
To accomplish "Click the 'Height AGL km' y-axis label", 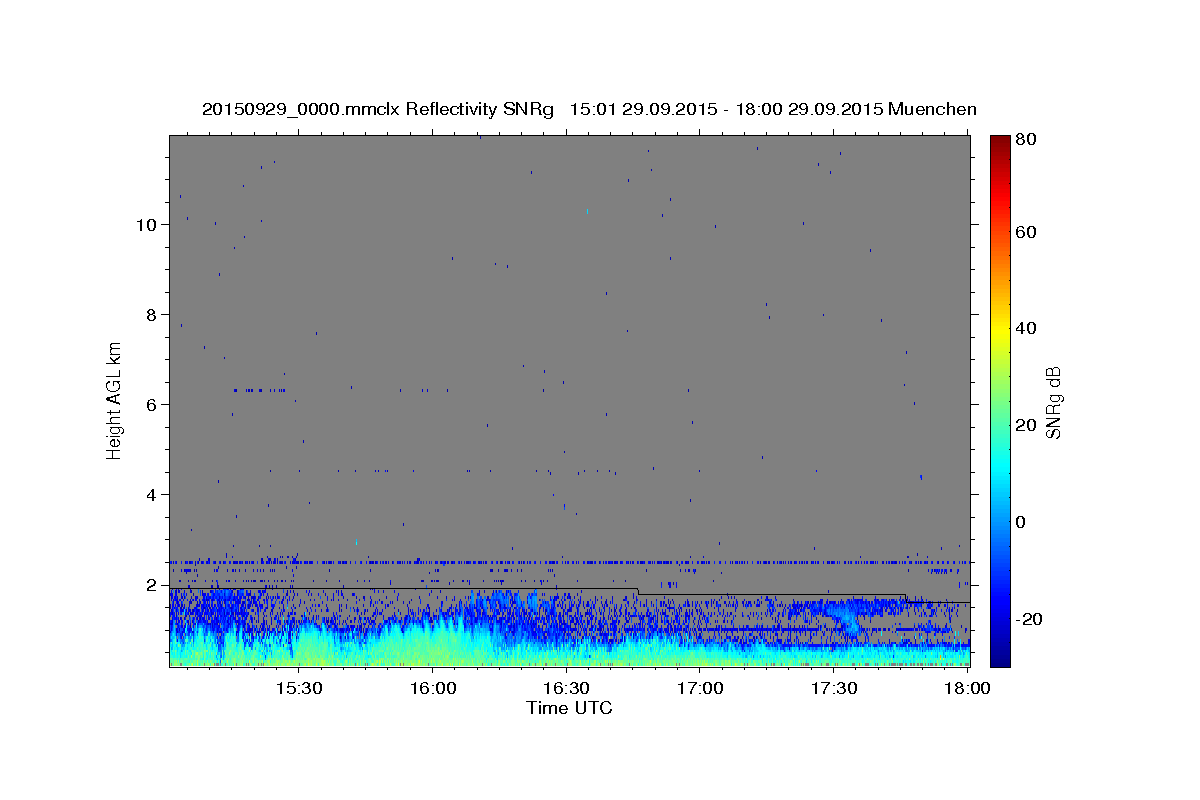I will tap(115, 400).
